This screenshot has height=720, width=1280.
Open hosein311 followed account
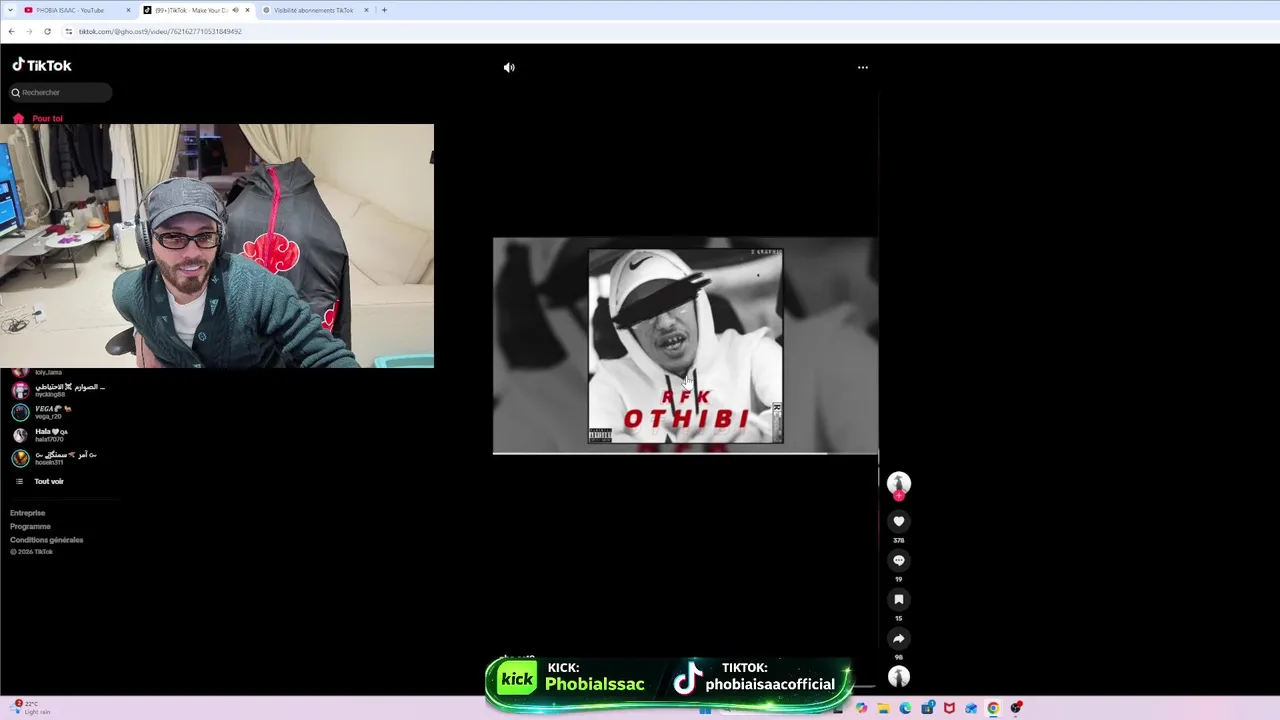pyautogui.click(x=58, y=458)
